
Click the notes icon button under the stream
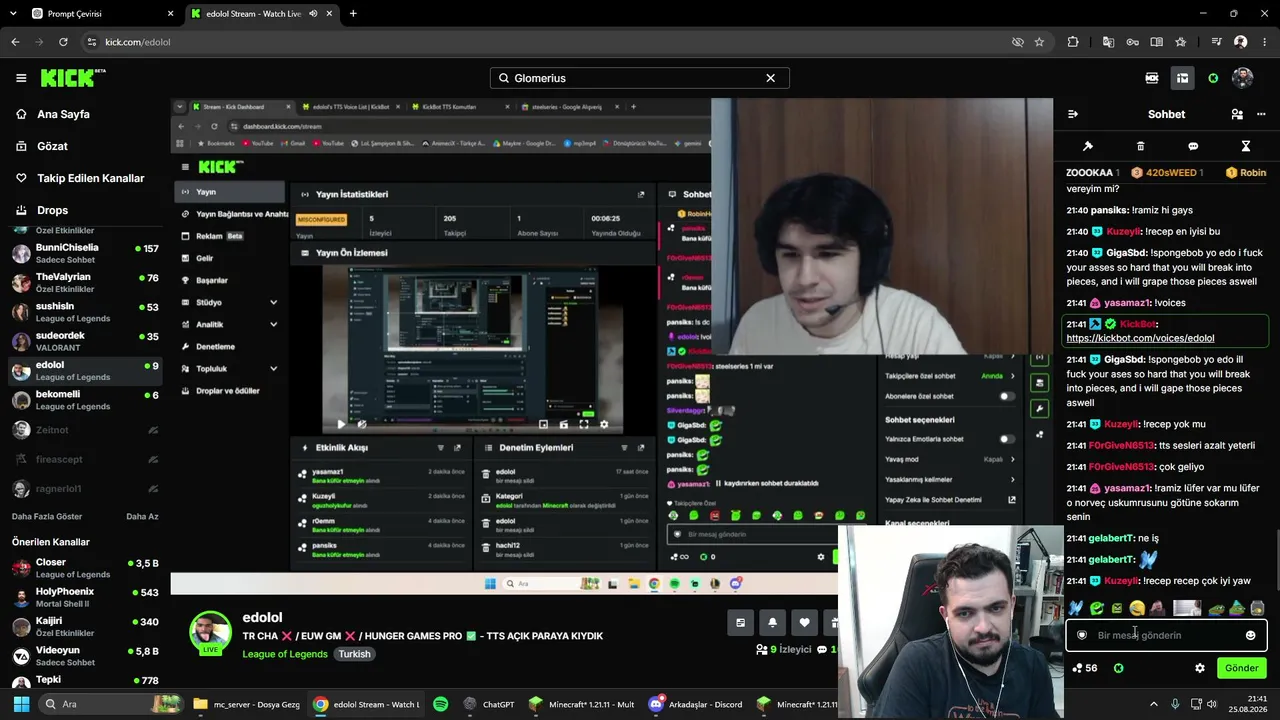click(740, 622)
